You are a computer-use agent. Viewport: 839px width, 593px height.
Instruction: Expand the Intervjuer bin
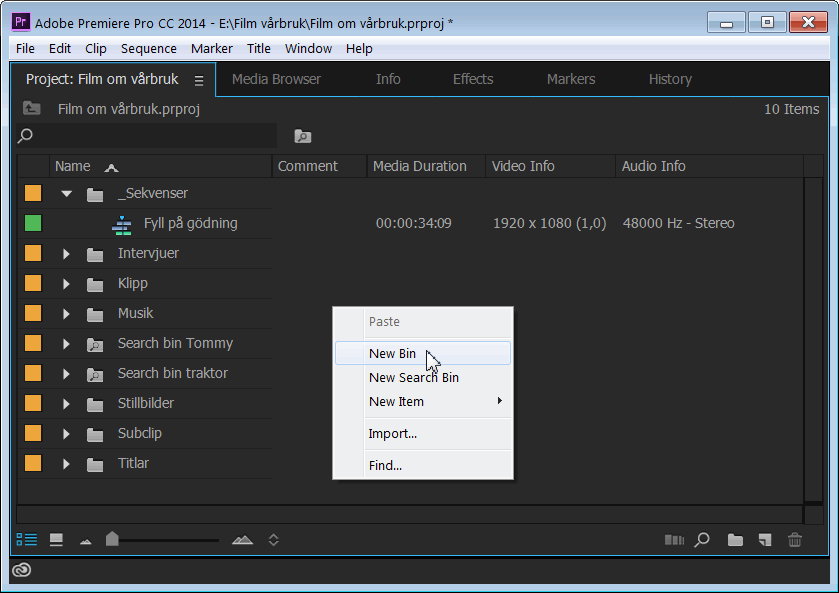(67, 254)
